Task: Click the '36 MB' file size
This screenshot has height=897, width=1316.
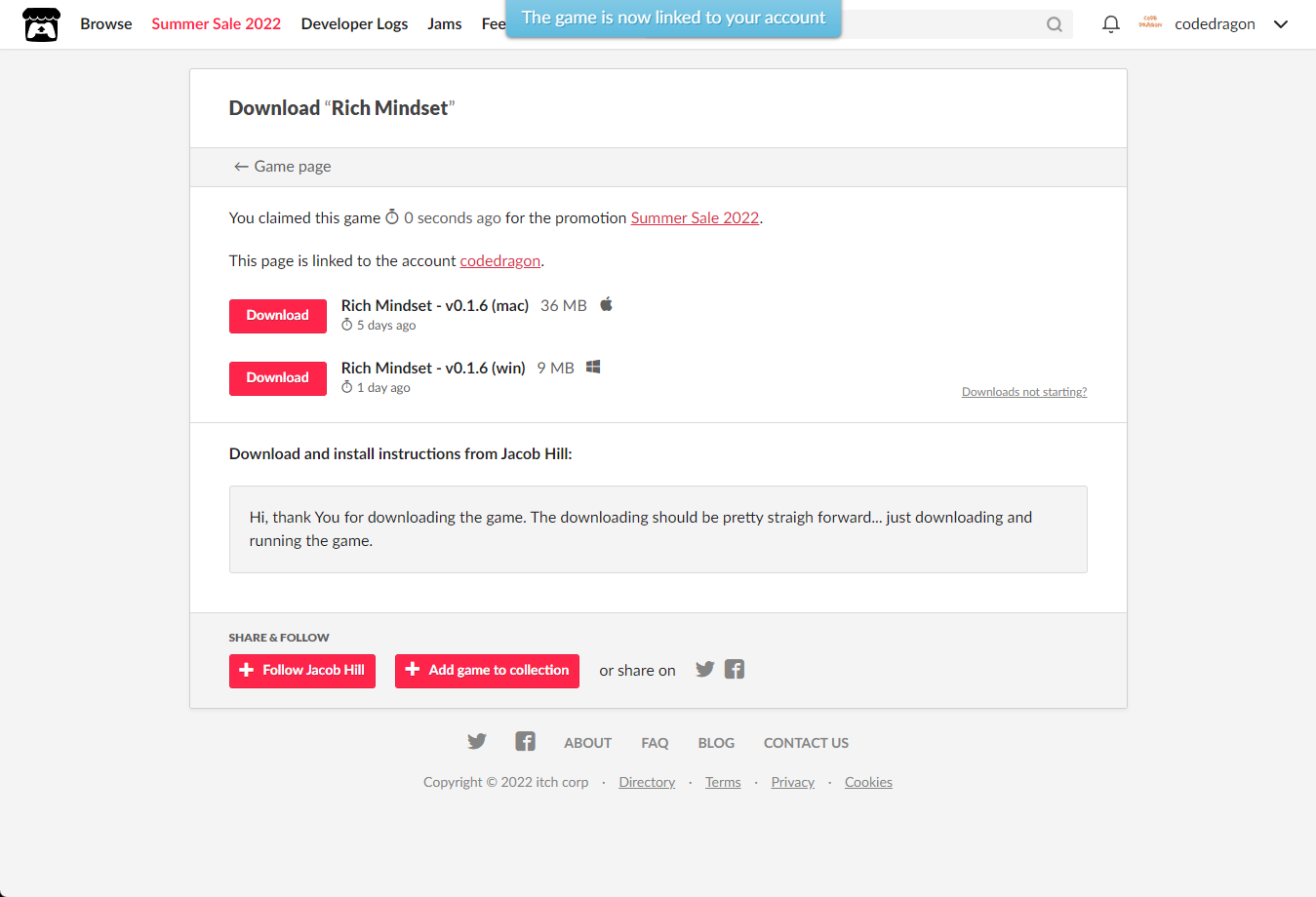Action: [564, 306]
